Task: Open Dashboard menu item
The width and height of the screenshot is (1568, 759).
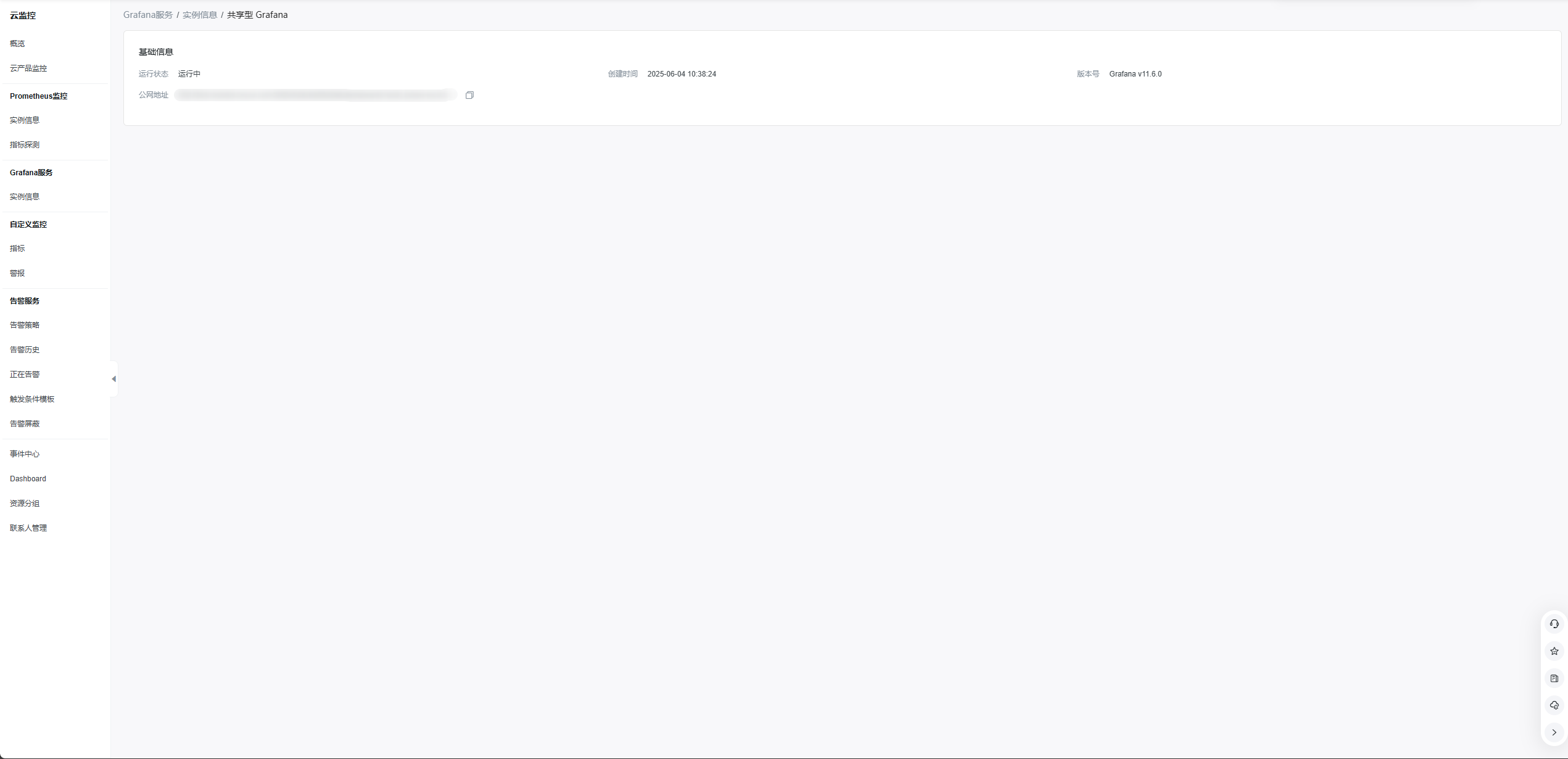Action: (28, 479)
